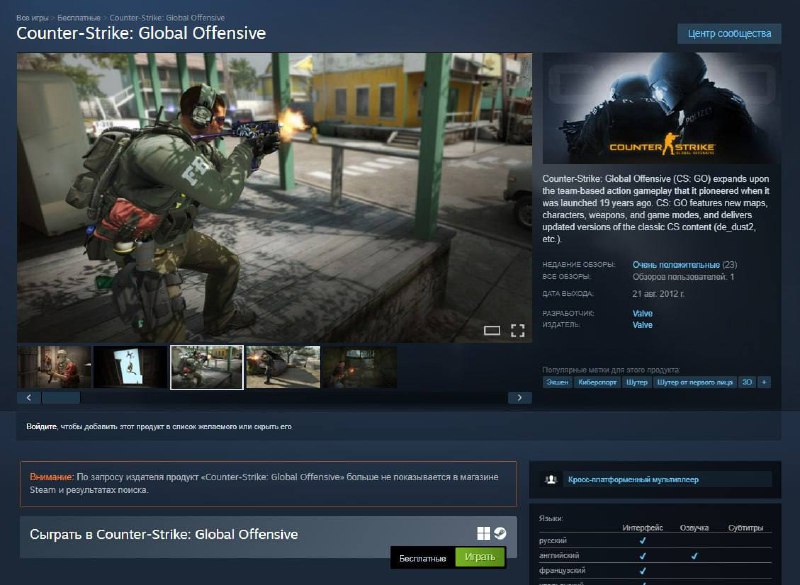Click the Steam platform icon
The image size is (800, 585).
tap(500, 534)
